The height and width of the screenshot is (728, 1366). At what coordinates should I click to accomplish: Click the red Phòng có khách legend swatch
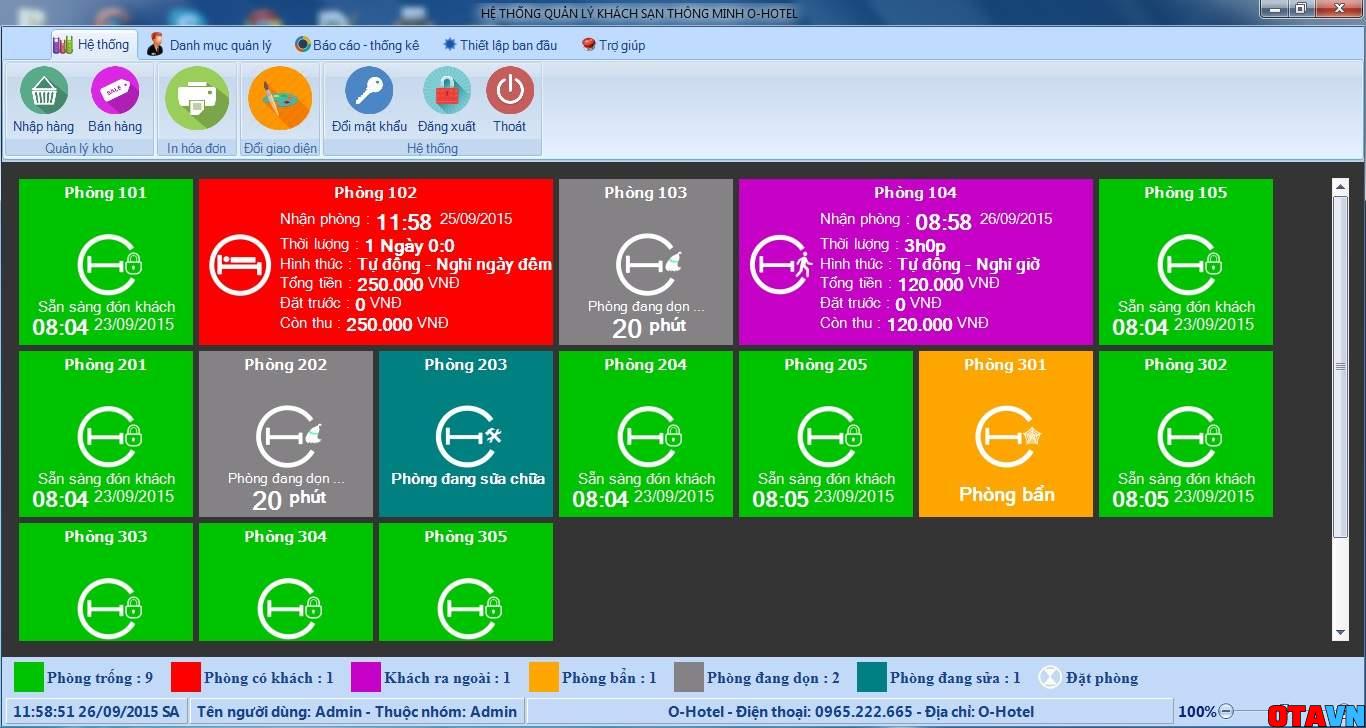click(186, 678)
